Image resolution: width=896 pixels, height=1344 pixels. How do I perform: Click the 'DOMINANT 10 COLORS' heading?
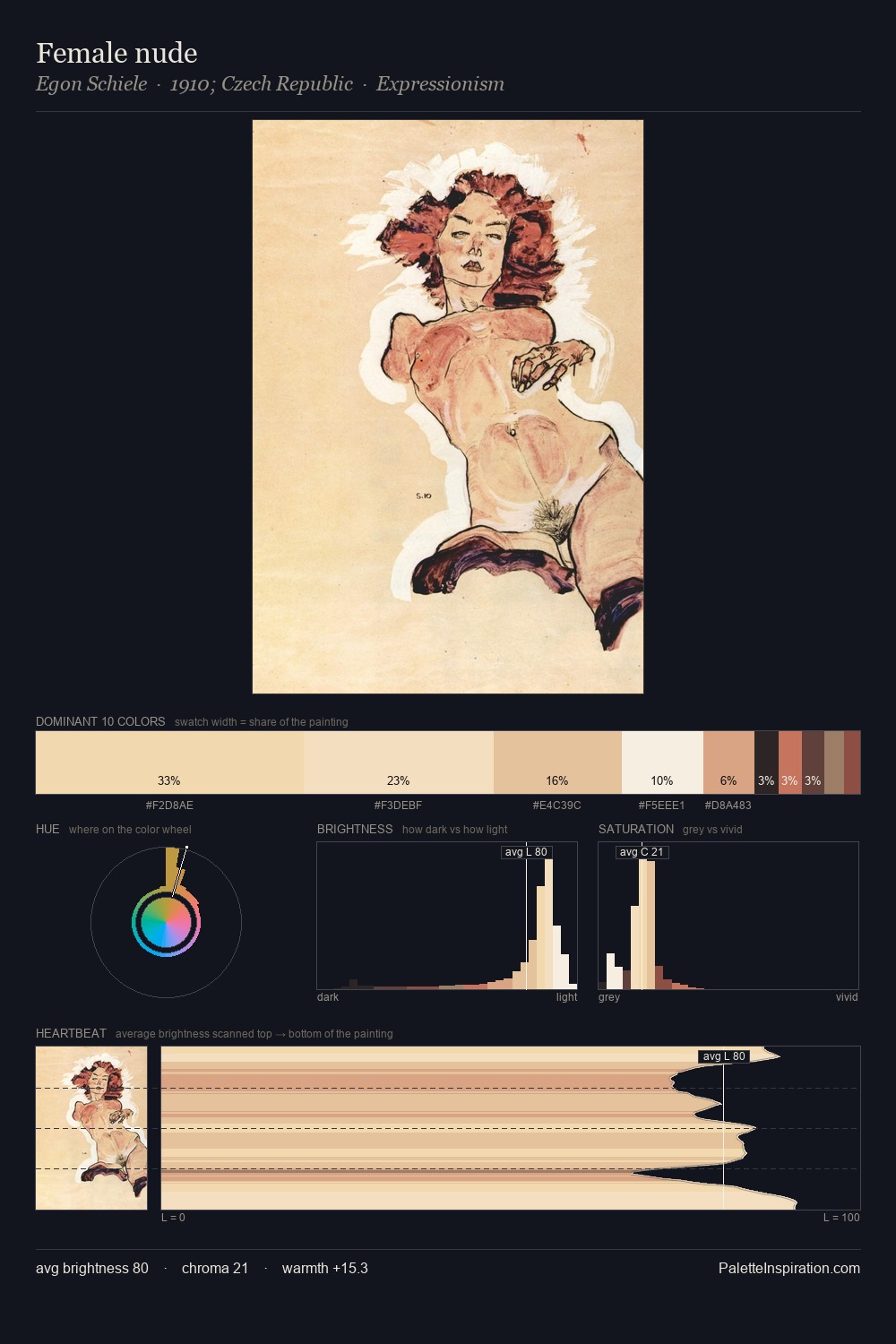click(x=100, y=721)
